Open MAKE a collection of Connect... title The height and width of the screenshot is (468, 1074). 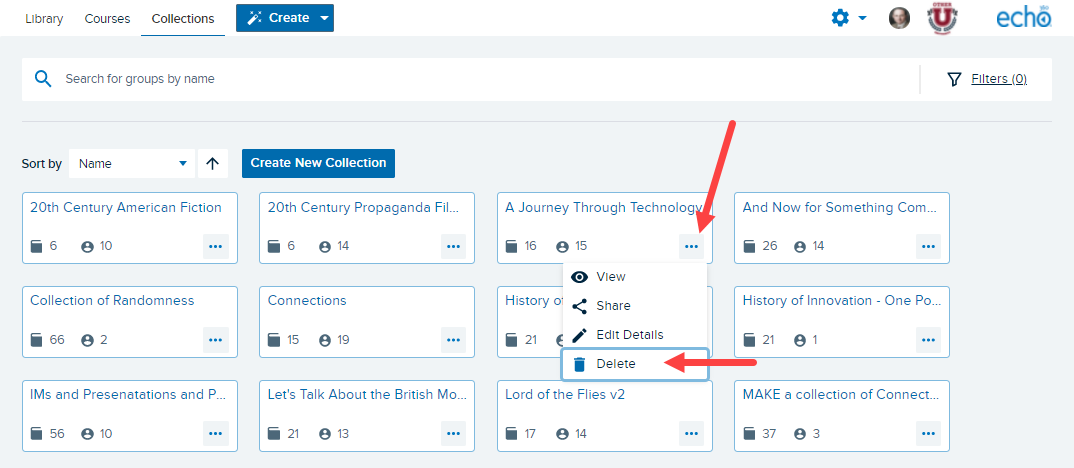(840, 395)
